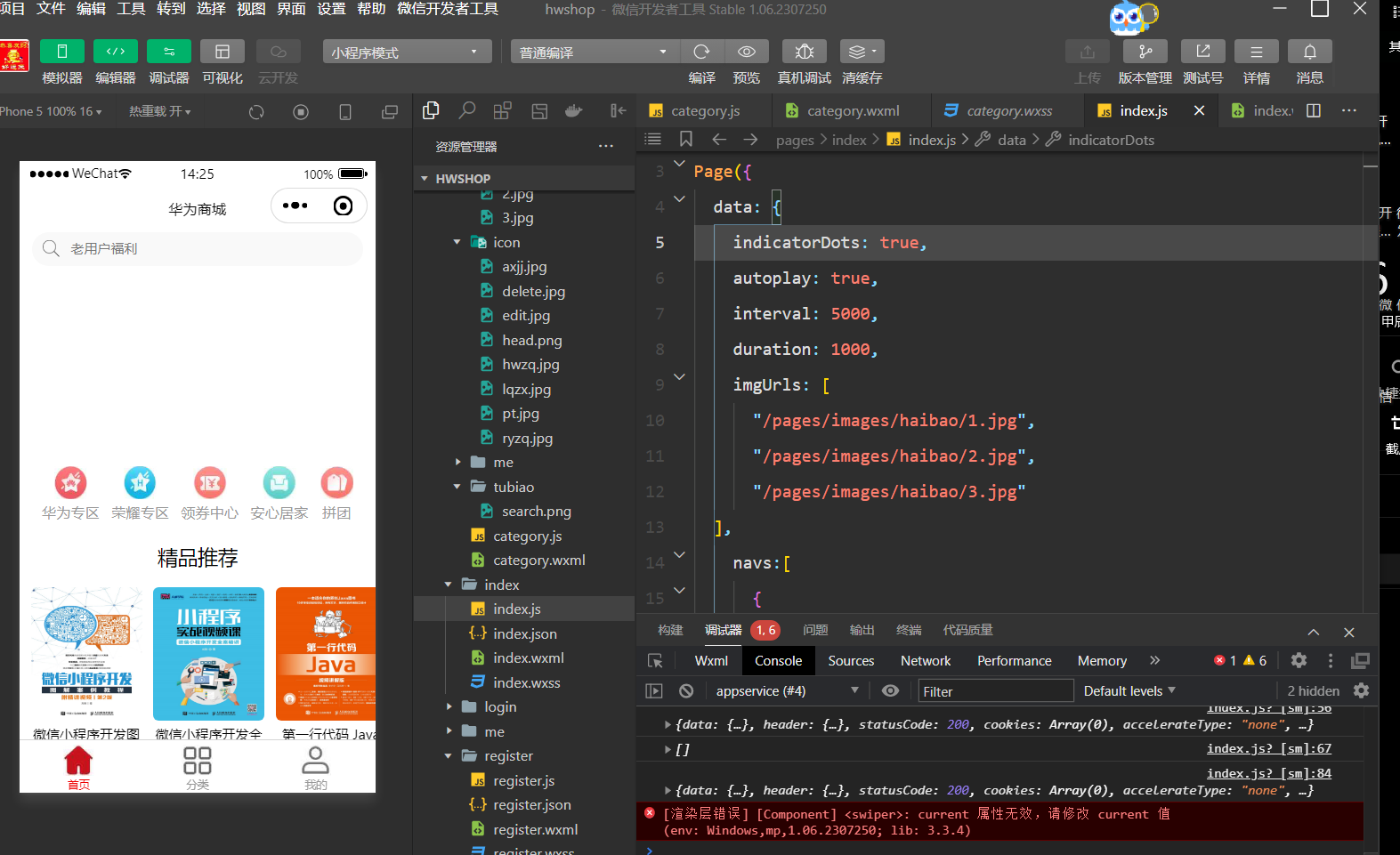Open the extensions grid icon in the sidebar
This screenshot has height=855, width=1400.
[503, 110]
